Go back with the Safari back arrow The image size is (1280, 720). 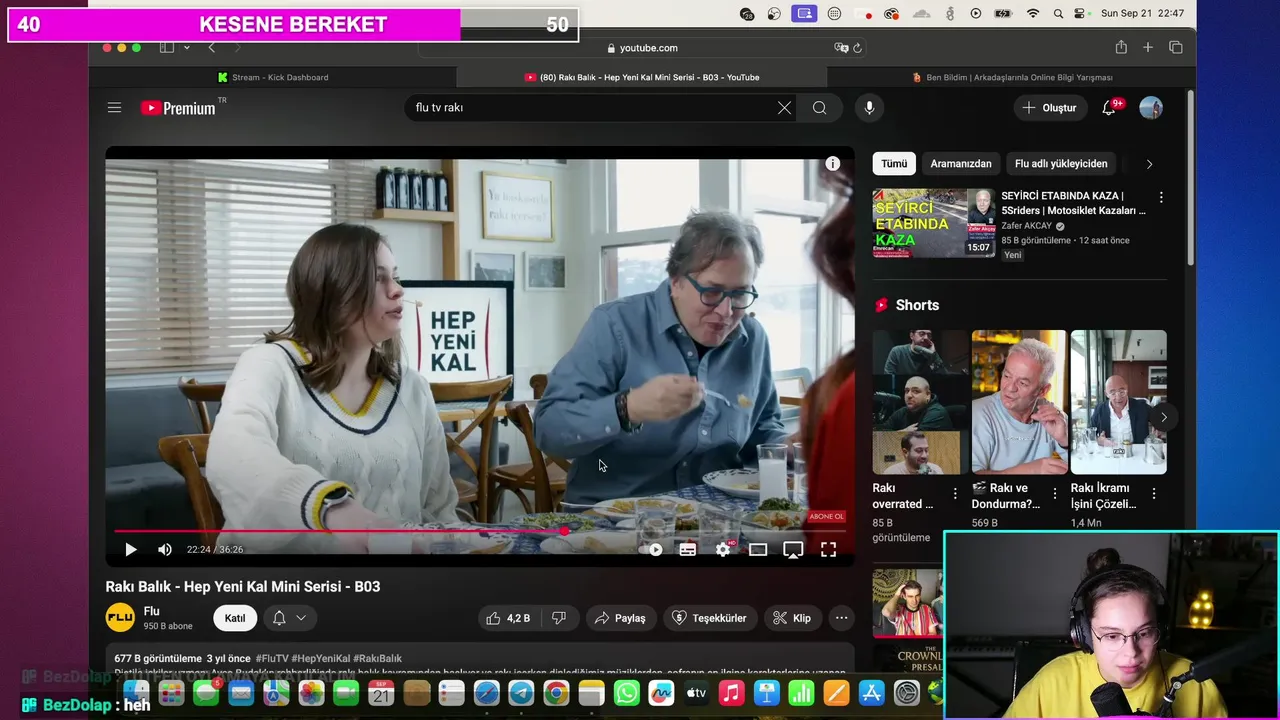(212, 48)
